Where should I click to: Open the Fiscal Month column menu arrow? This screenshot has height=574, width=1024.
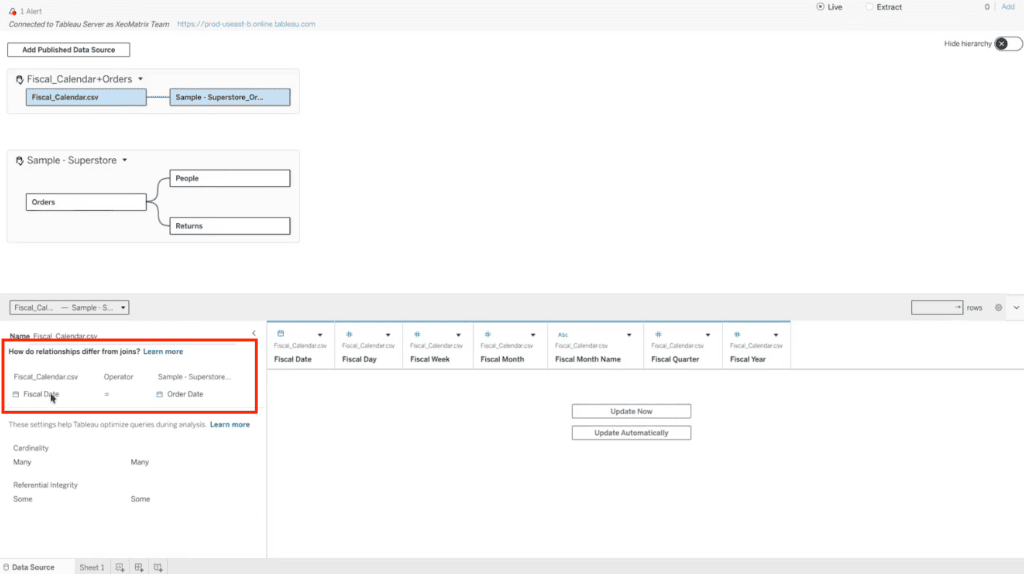533,335
